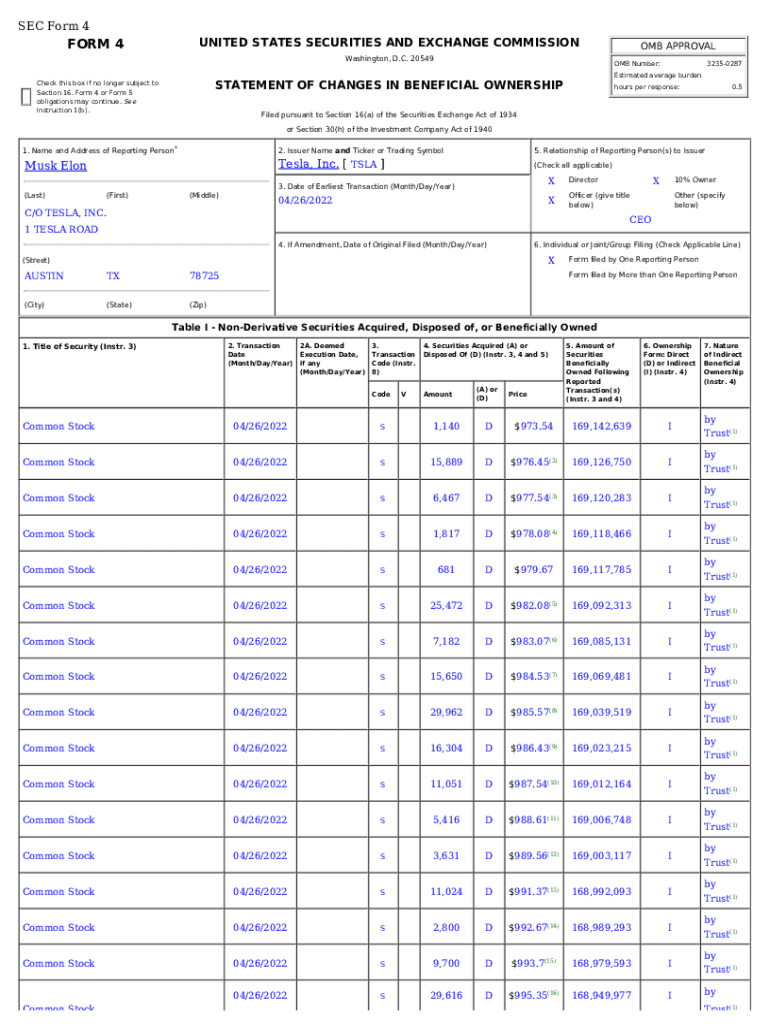Image resolution: width=770 pixels, height=1024 pixels.
Task: Click the 78725 zip code field
Action: pyautogui.click(x=204, y=275)
